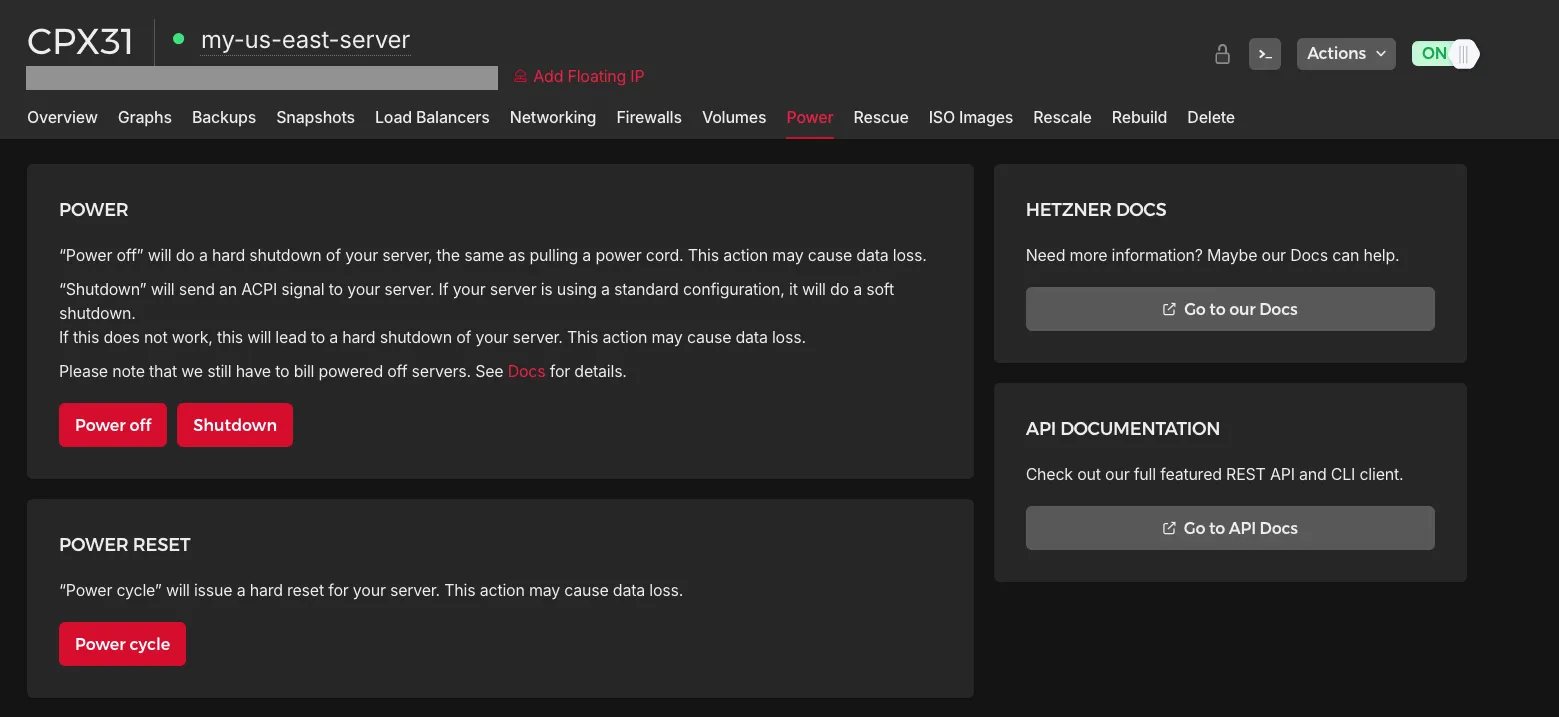
Task: Click the Shutdown button
Action: pos(235,425)
